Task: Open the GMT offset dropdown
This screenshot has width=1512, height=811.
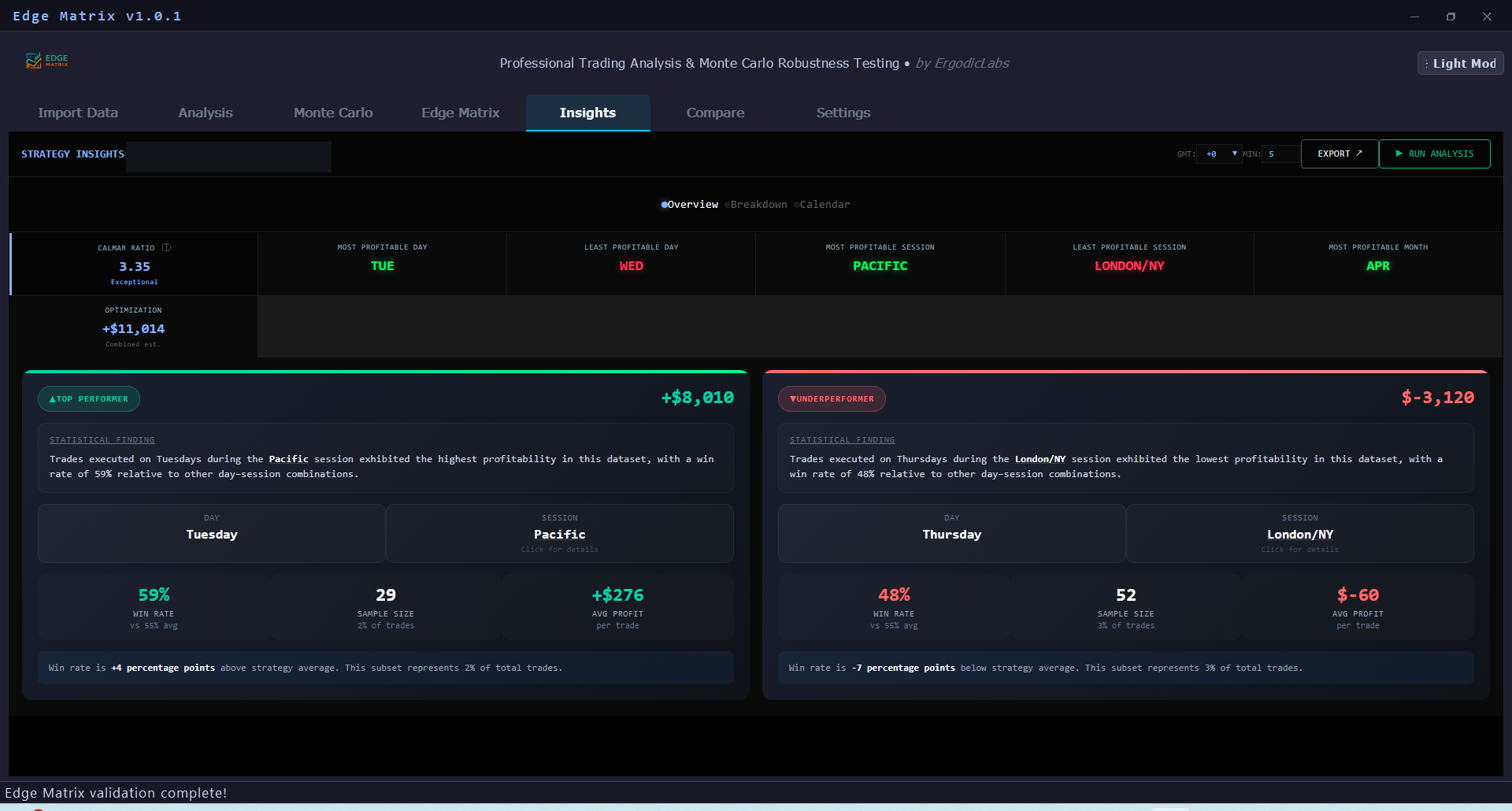Action: (x=1219, y=154)
